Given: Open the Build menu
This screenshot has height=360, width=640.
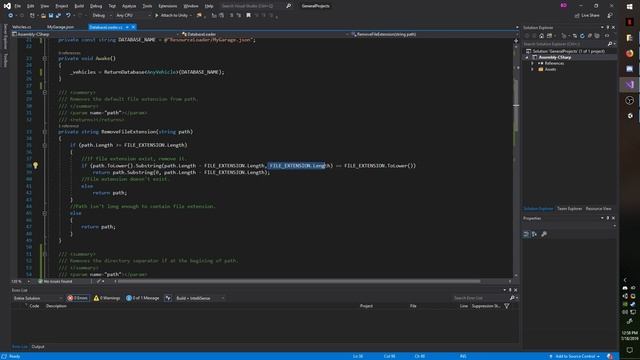Looking at the screenshot, I should [x=79, y=6].
